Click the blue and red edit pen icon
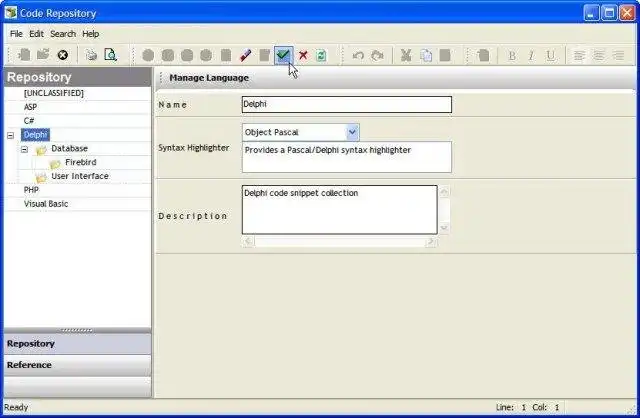 245,55
